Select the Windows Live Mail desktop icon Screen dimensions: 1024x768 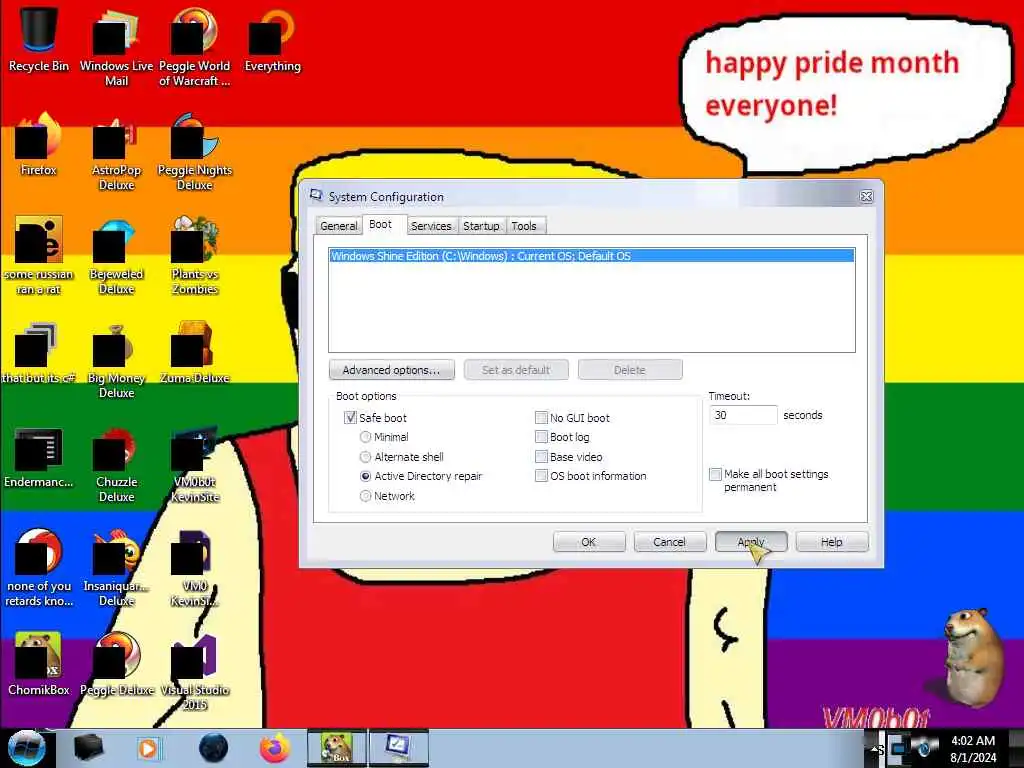(116, 46)
